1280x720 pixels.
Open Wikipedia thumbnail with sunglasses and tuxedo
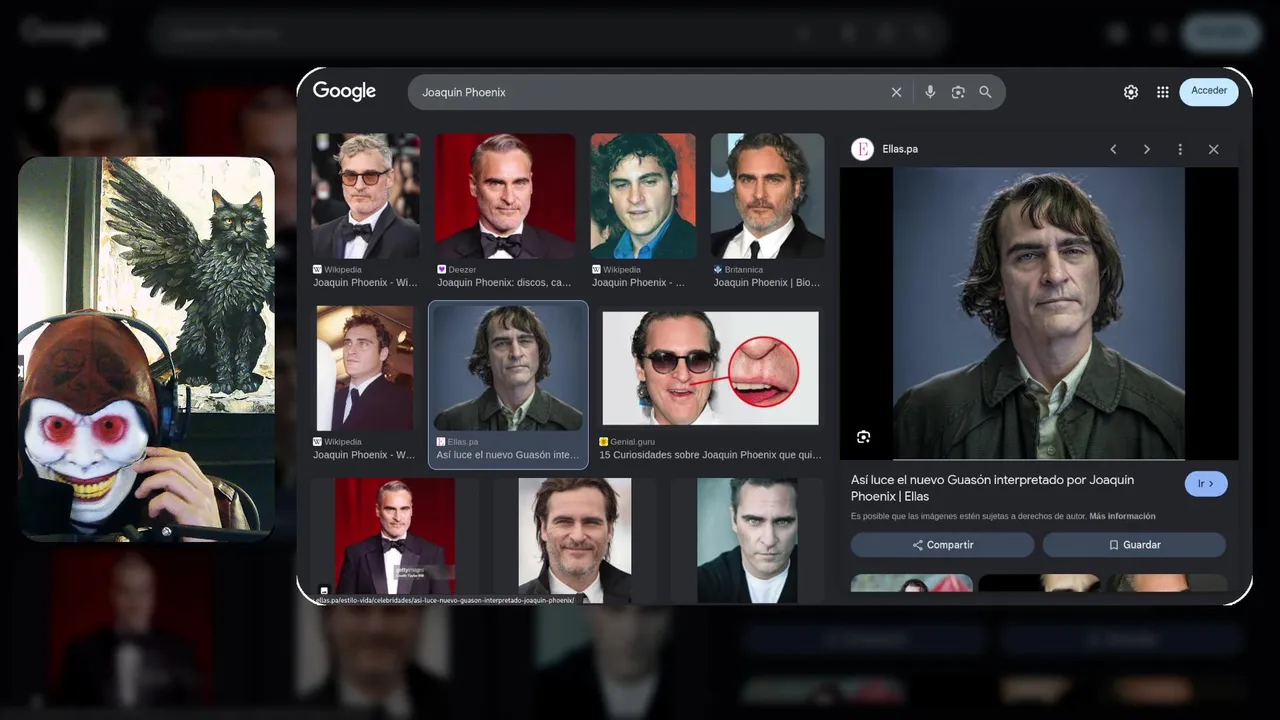coord(366,196)
